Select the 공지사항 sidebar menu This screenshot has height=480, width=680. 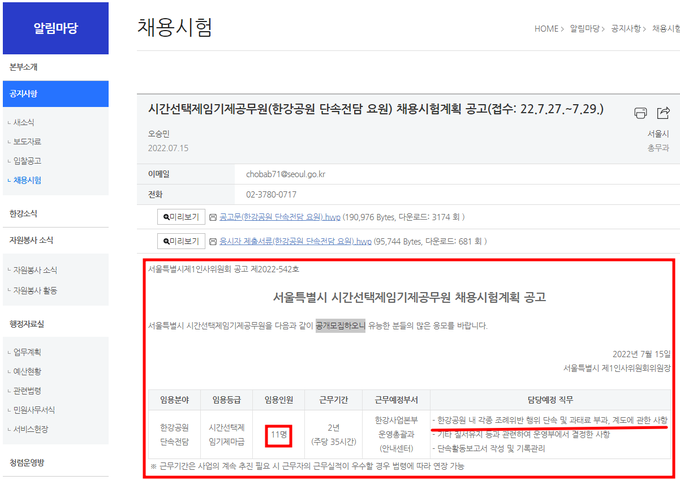56,94
